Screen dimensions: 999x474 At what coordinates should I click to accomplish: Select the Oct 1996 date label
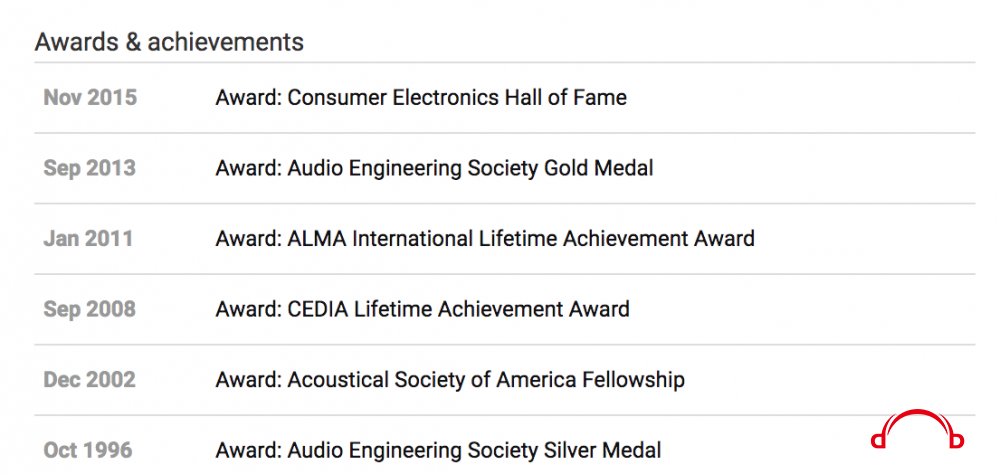point(88,450)
